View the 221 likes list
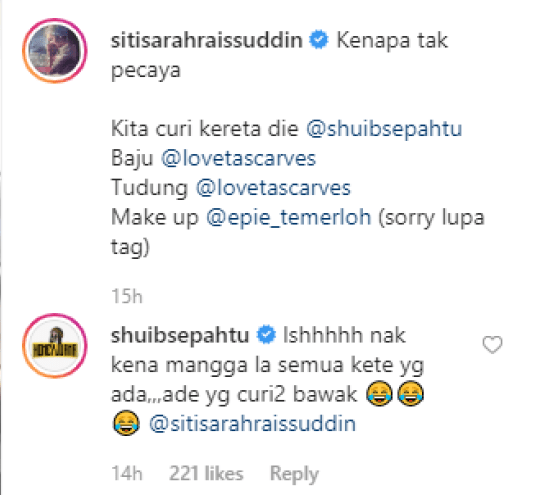This screenshot has height=495, width=544. coord(206,473)
